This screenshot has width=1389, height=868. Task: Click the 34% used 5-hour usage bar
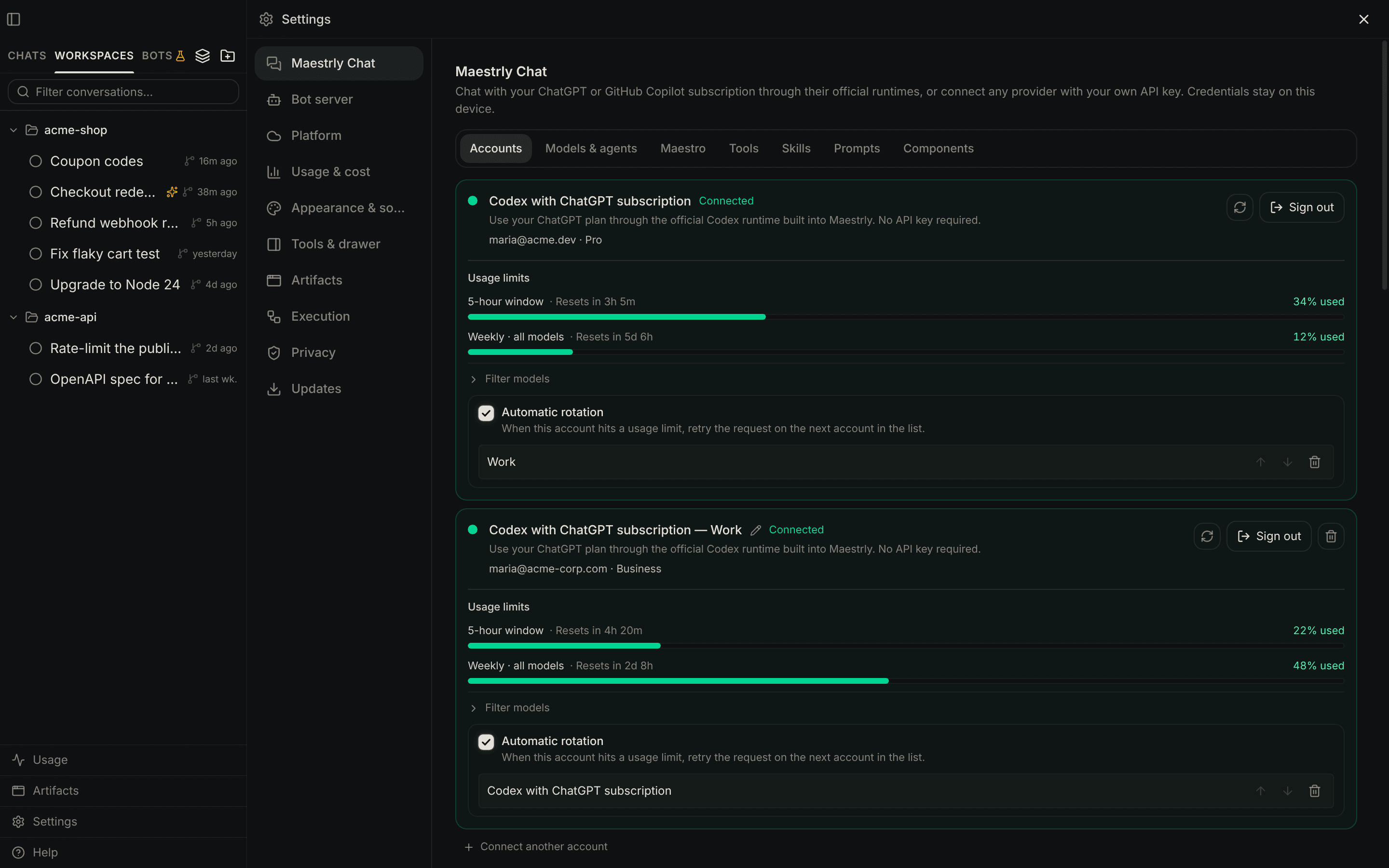(x=906, y=317)
